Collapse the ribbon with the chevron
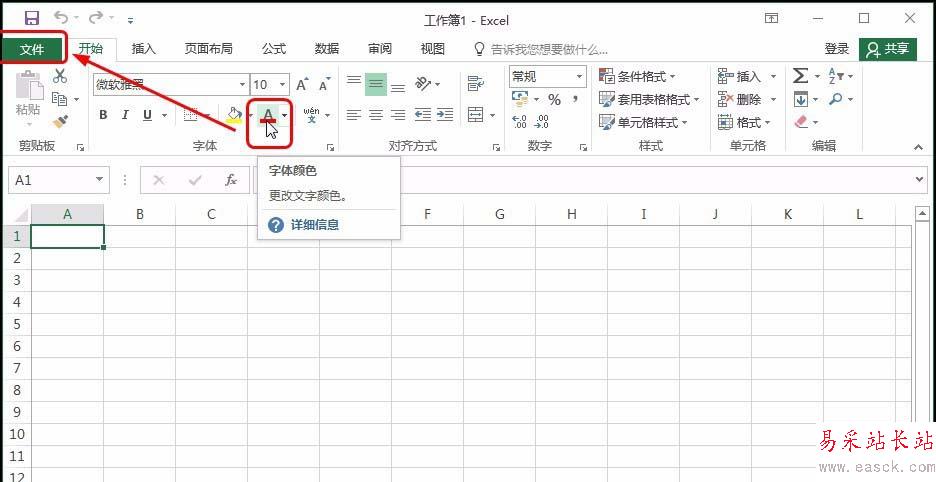936x482 pixels. (x=919, y=147)
